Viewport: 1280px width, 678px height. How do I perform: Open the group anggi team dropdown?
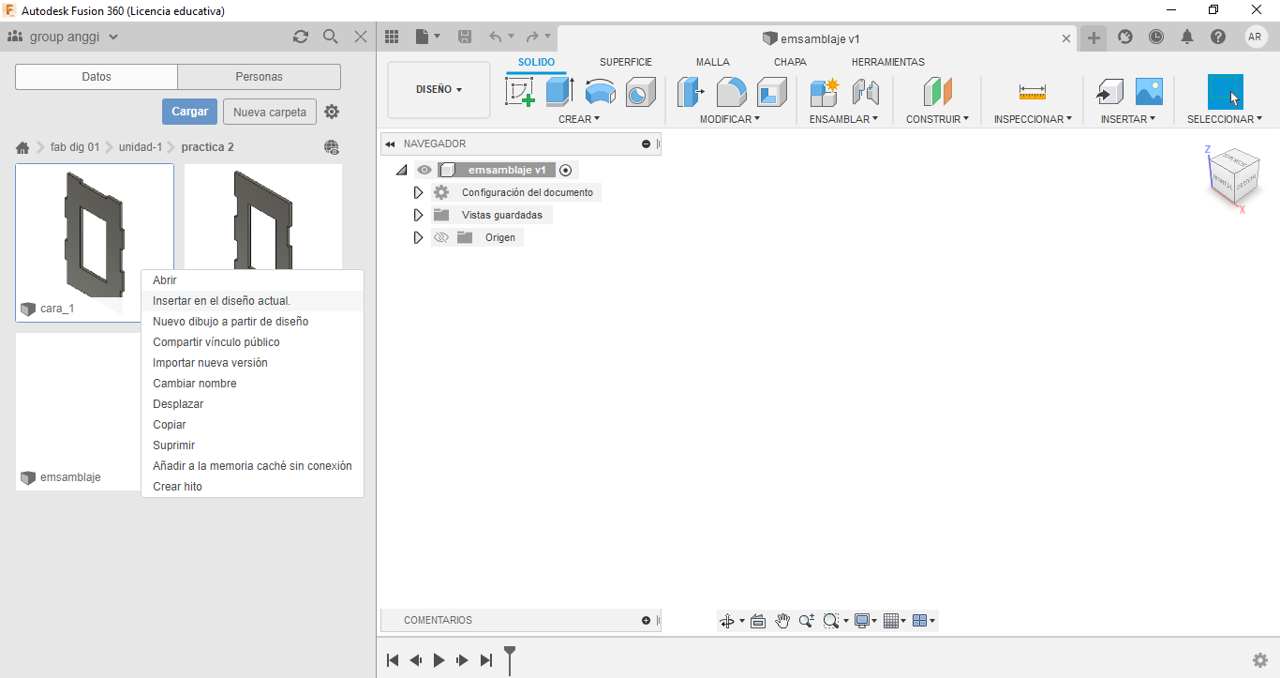[x=64, y=37]
